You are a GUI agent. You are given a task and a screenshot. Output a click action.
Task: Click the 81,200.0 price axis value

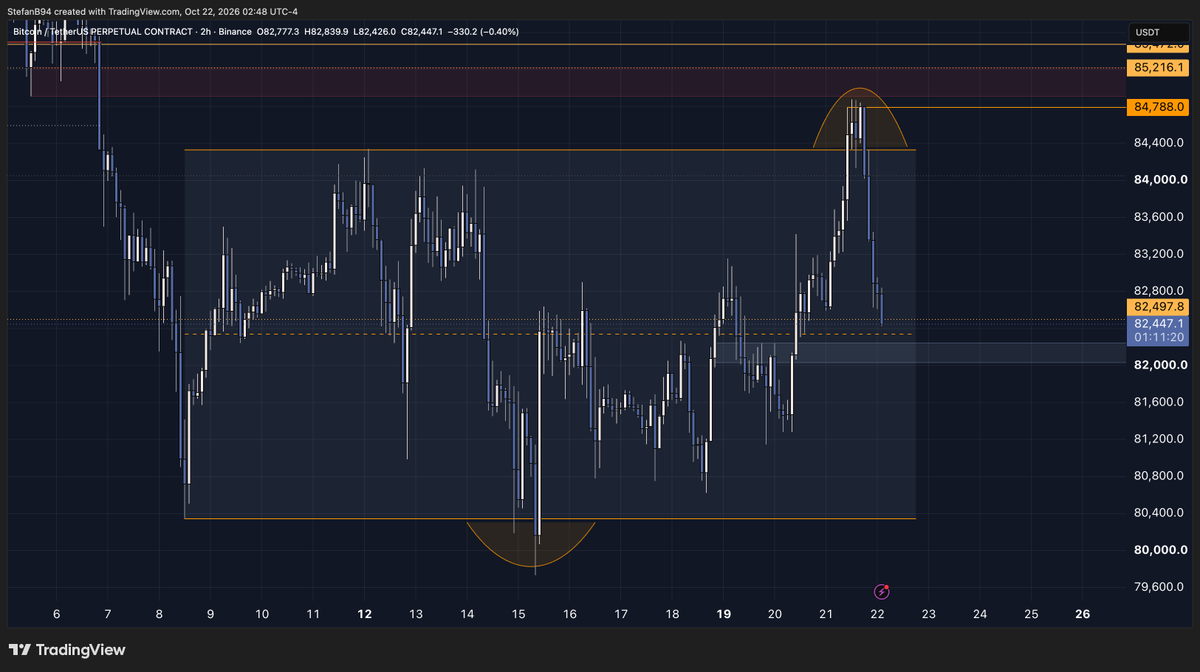1160,439
